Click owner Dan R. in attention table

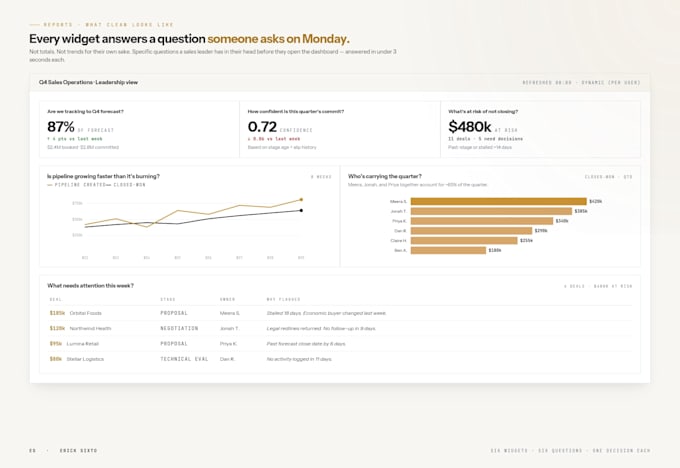[227, 359]
